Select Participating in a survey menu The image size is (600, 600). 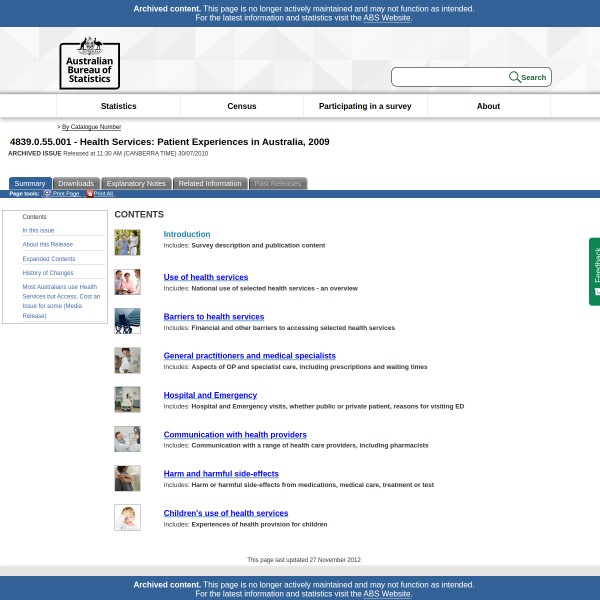(365, 106)
